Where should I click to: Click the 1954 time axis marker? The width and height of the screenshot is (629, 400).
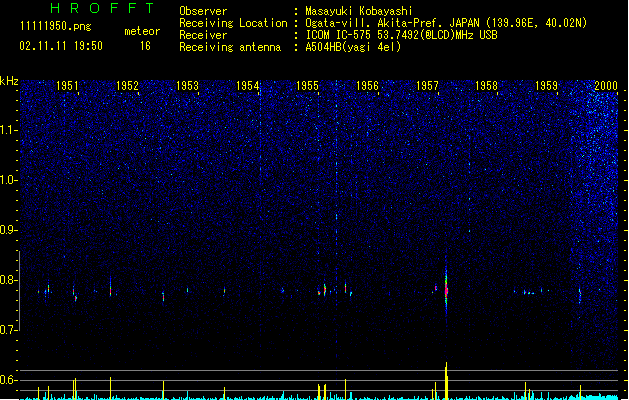pos(248,86)
